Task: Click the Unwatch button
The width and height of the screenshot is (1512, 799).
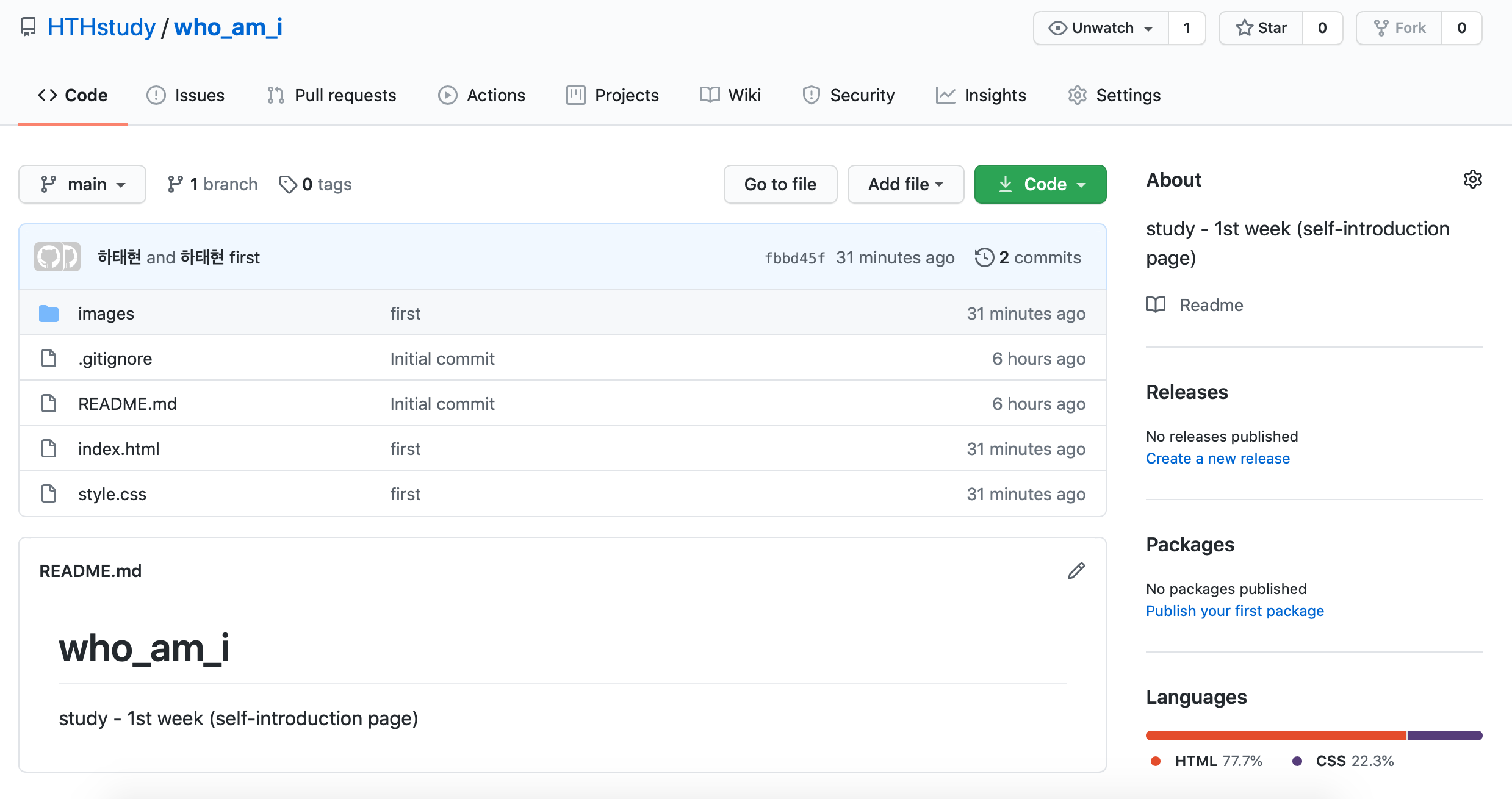Action: (x=1101, y=28)
